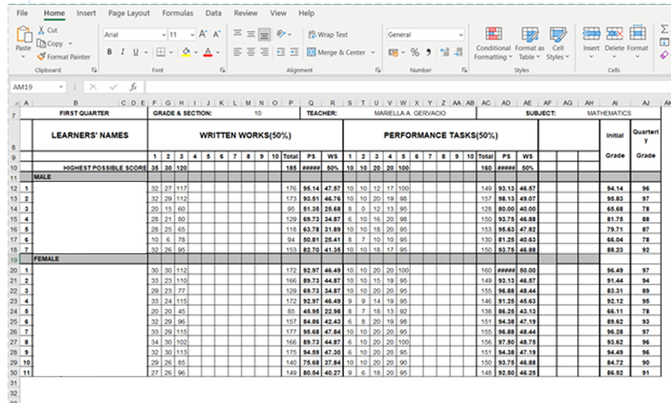Toggle underline formatting
Image resolution: width=671 pixels, height=403 pixels.
pyautogui.click(x=136, y=52)
